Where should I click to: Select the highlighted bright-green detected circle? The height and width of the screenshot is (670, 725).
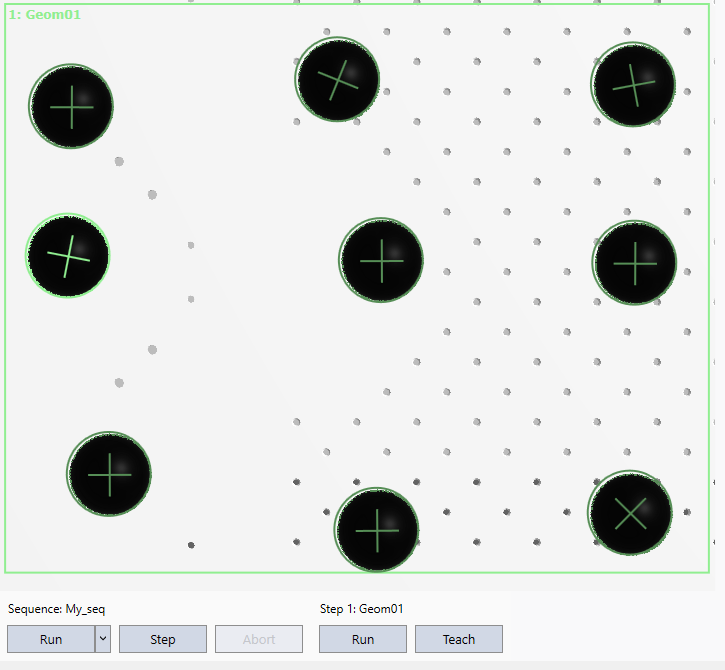pos(68,256)
